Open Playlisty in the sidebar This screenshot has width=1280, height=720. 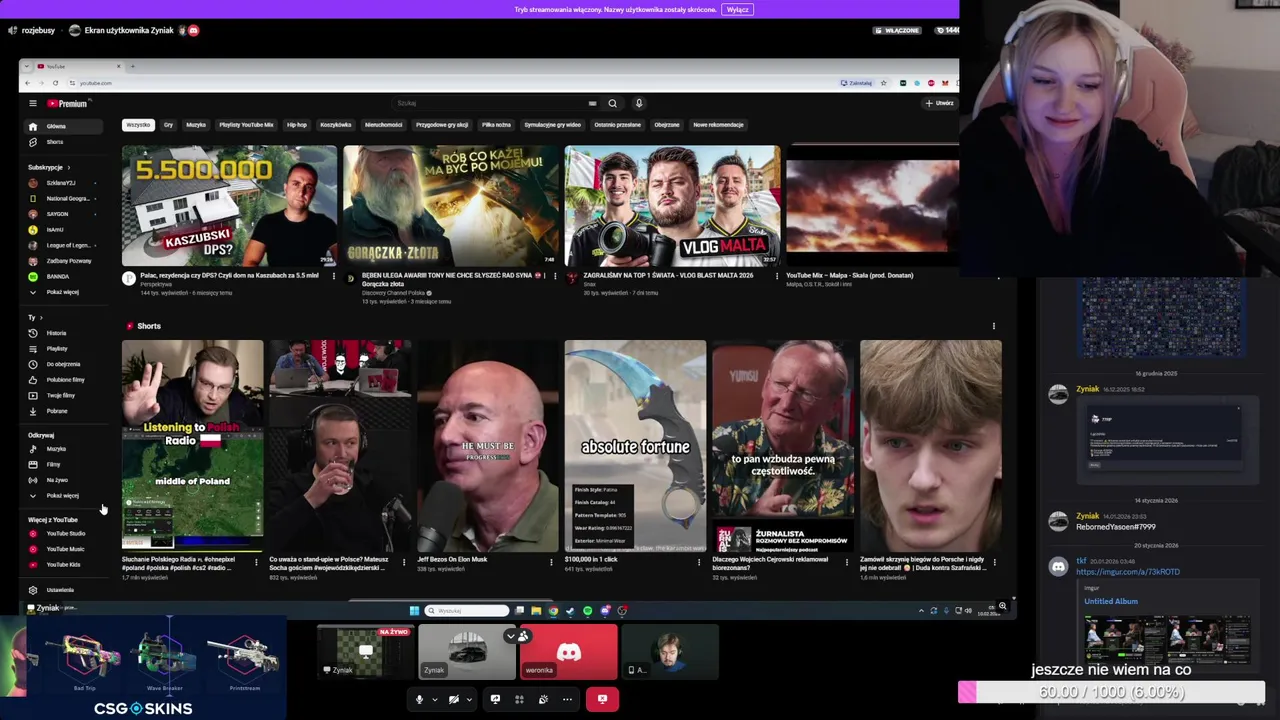(x=64, y=348)
